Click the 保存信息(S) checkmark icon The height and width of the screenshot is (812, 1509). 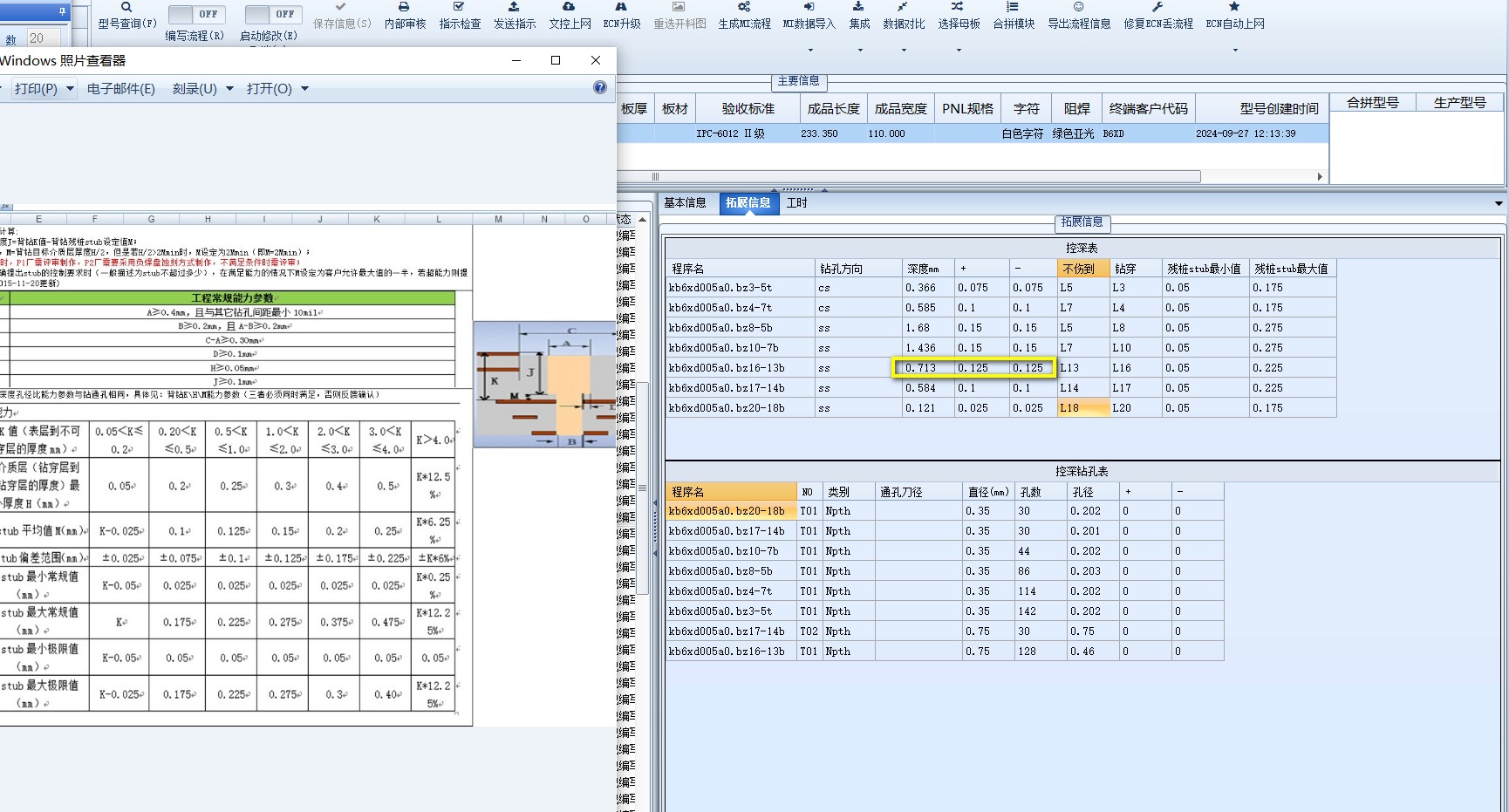coord(341,7)
